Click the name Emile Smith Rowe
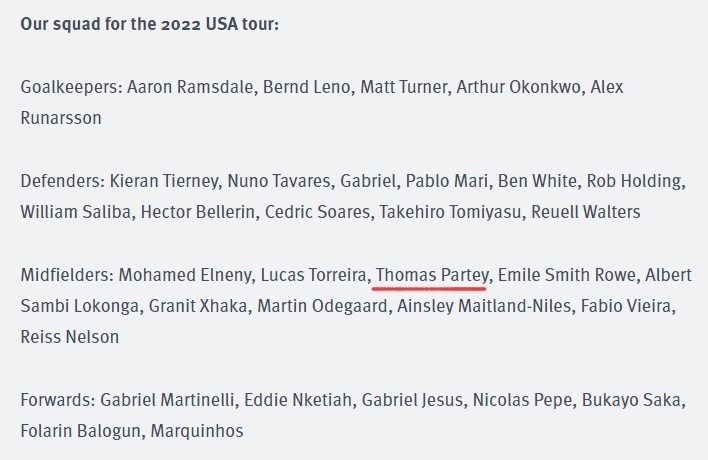Image resolution: width=708 pixels, height=460 pixels. point(567,275)
